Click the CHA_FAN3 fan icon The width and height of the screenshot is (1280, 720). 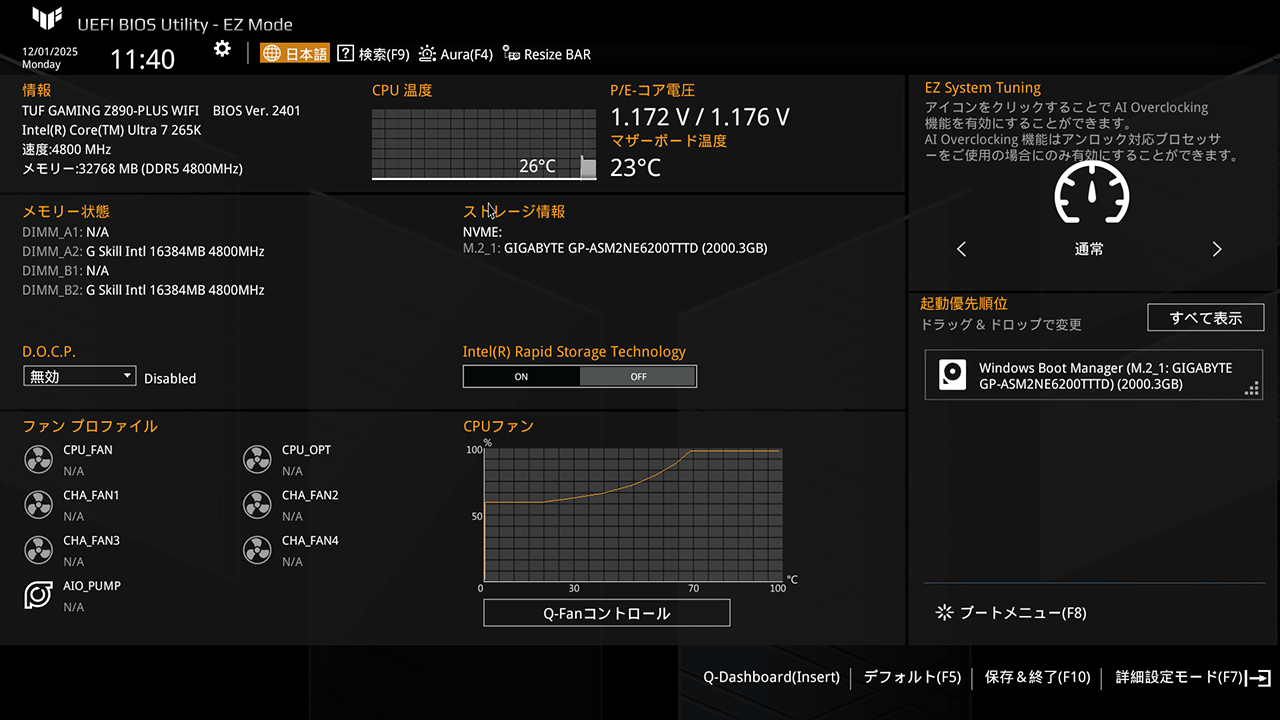click(x=38, y=550)
